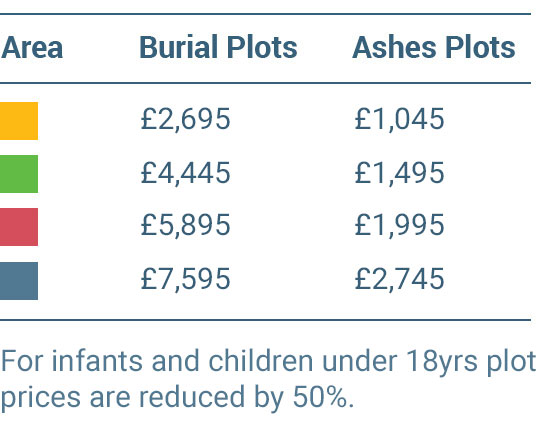Select the £4,445 burial plot price

[x=186, y=173]
